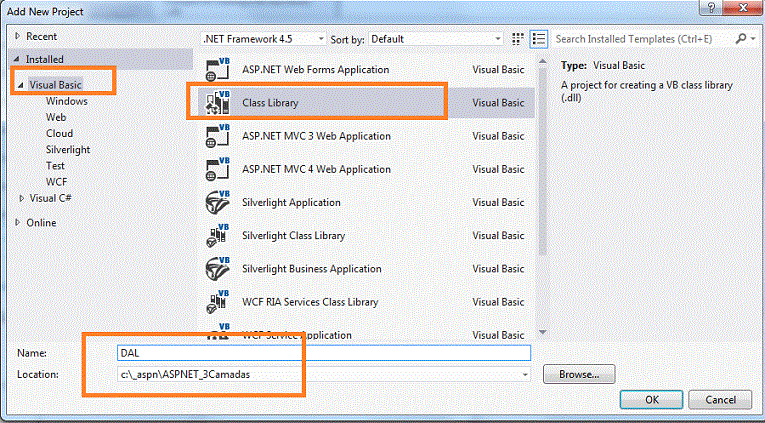The image size is (765, 423).
Task: Select the ASP.NET Web Forms Application text
Action: (x=316, y=70)
